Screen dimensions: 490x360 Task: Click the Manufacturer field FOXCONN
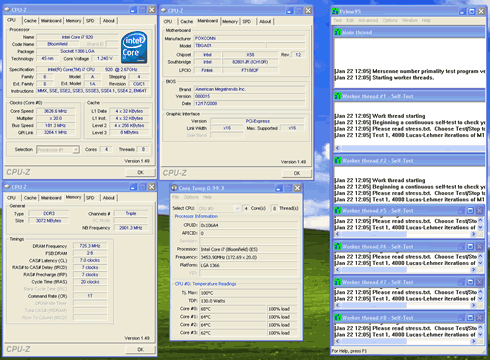[x=249, y=38]
